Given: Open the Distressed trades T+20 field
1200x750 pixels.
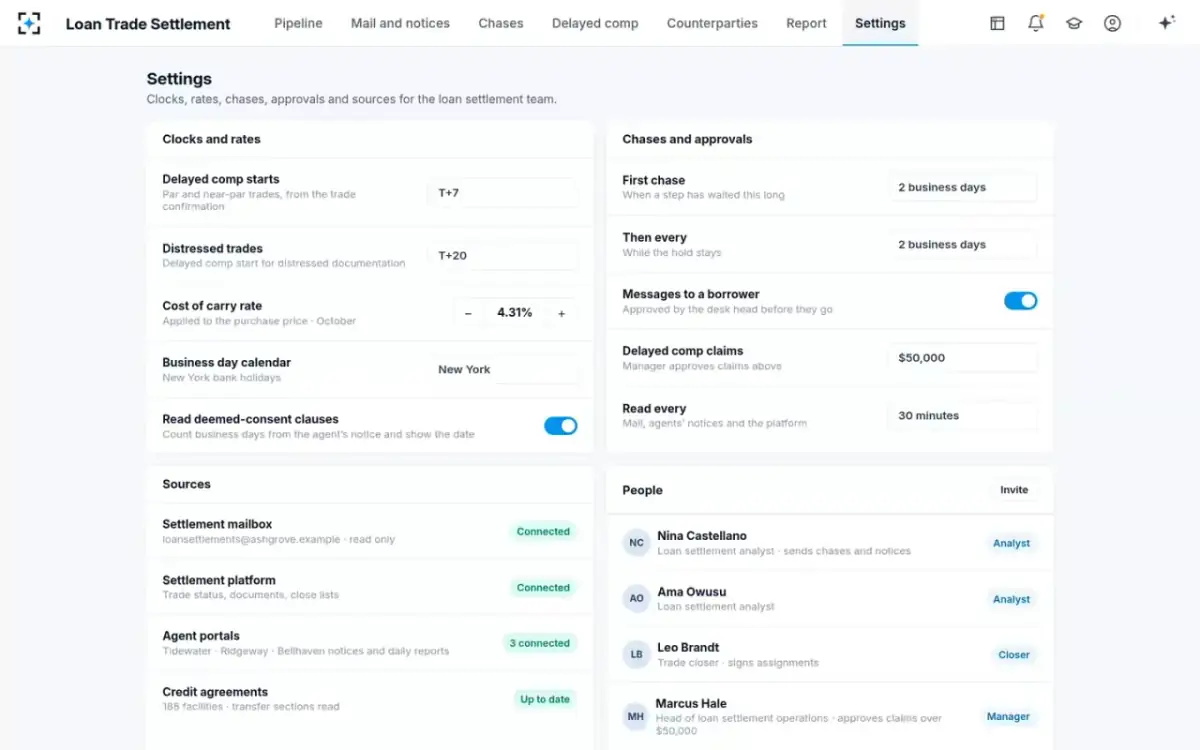Looking at the screenshot, I should click(503, 256).
